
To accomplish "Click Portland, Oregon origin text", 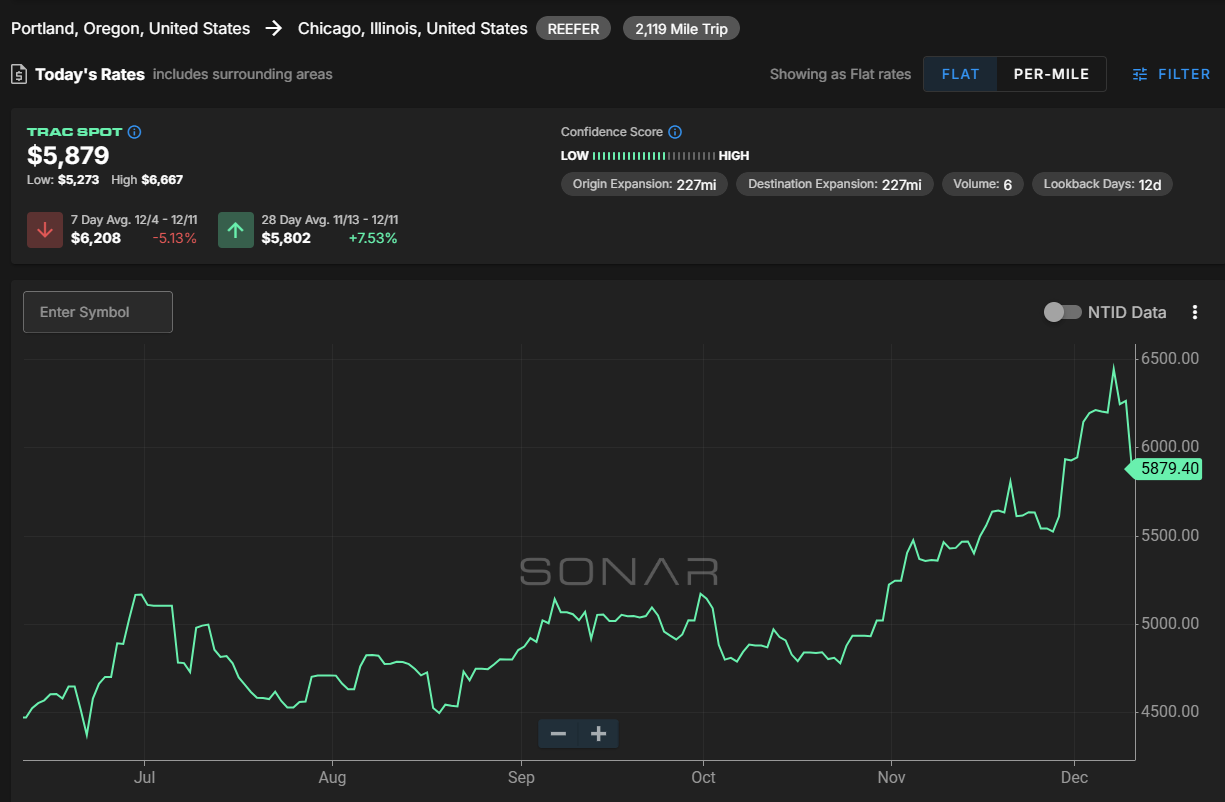I will pos(131,29).
